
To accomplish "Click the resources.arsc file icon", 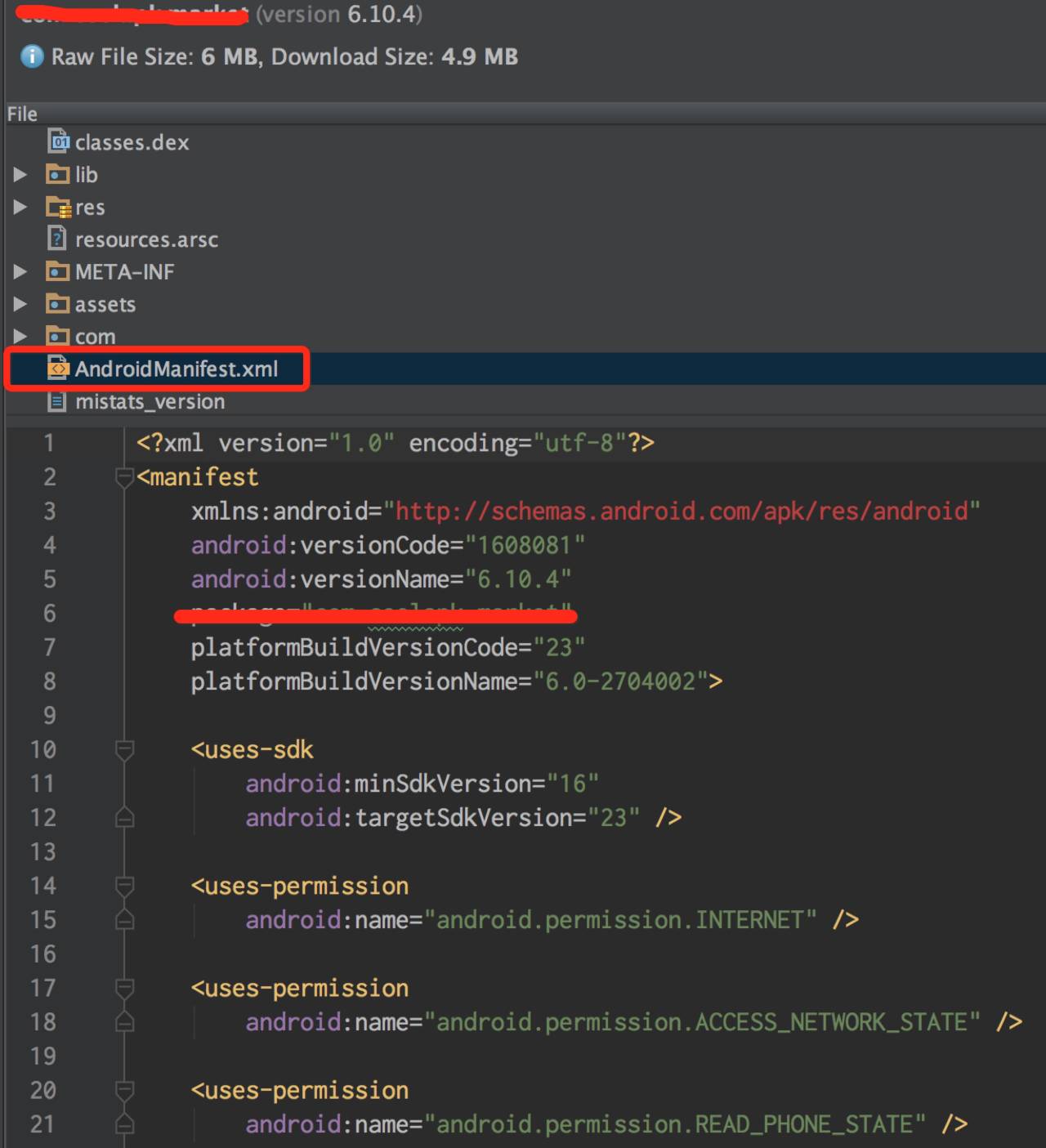I will pos(58,239).
